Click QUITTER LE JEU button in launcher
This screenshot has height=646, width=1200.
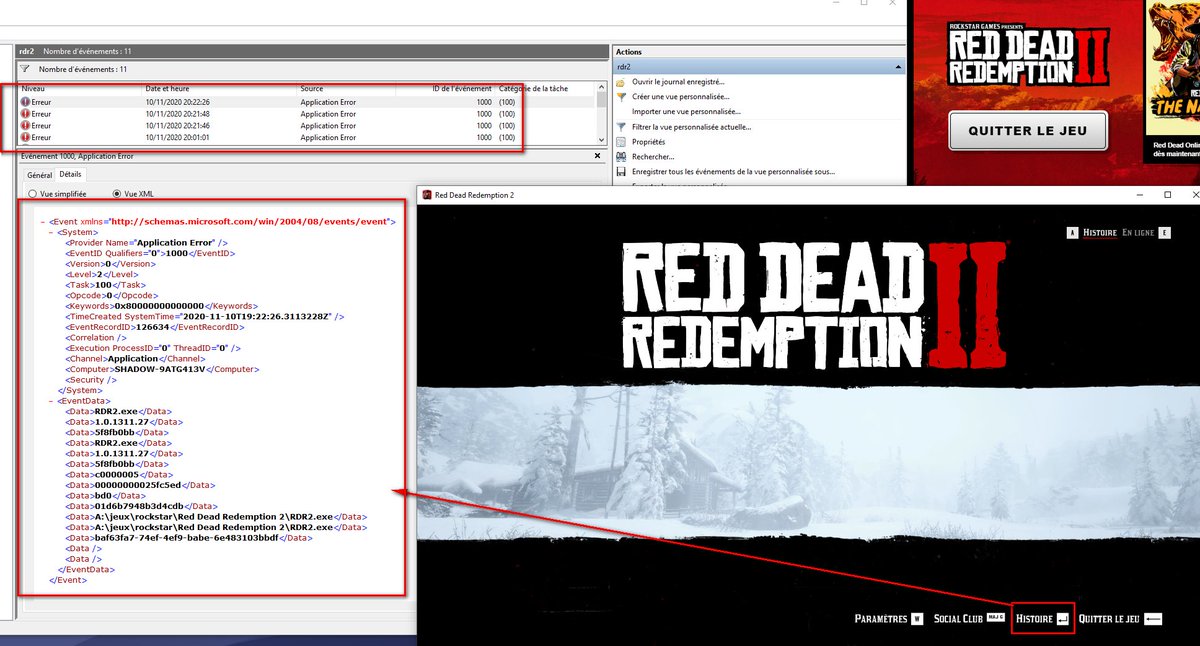point(1028,130)
